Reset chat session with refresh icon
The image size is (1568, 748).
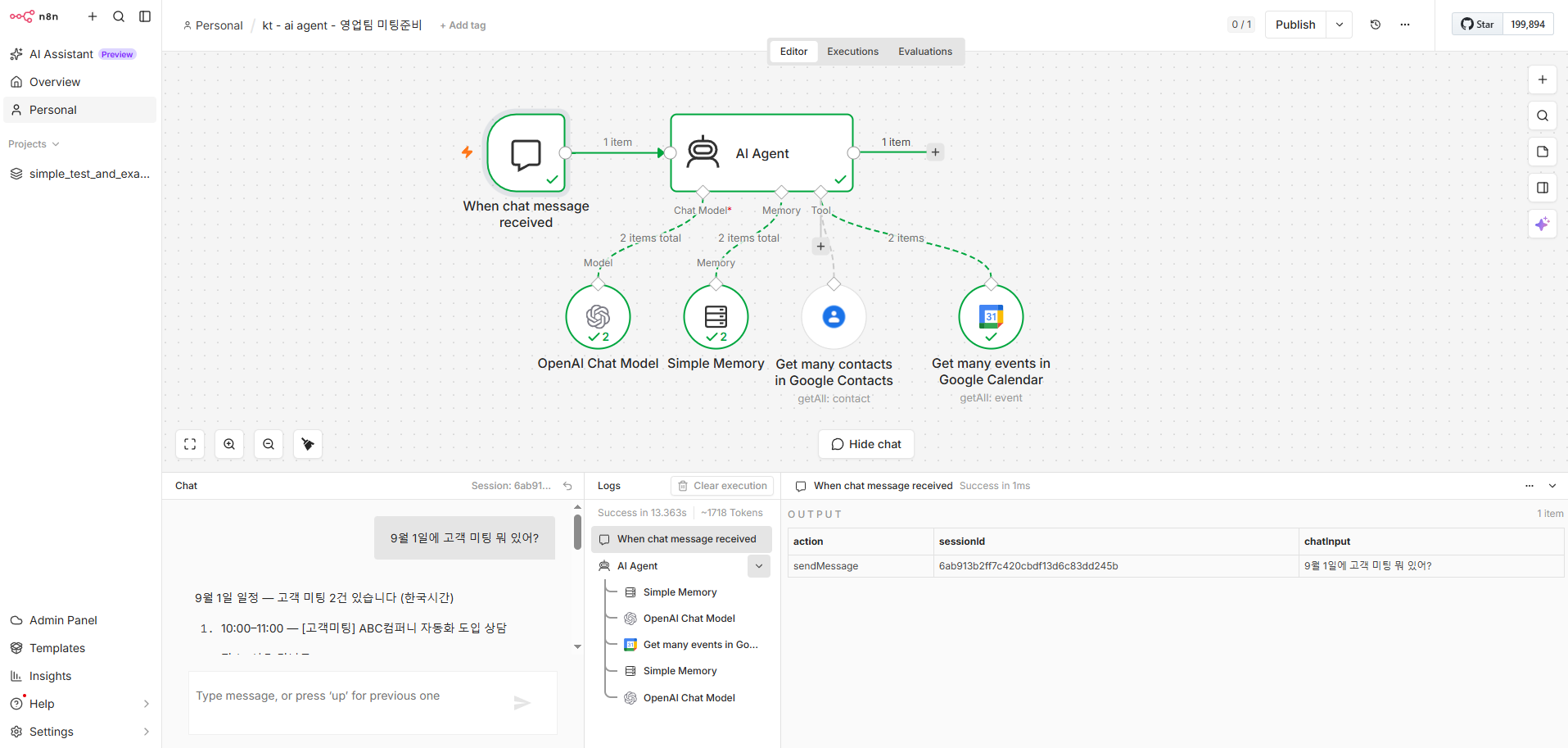[567, 486]
